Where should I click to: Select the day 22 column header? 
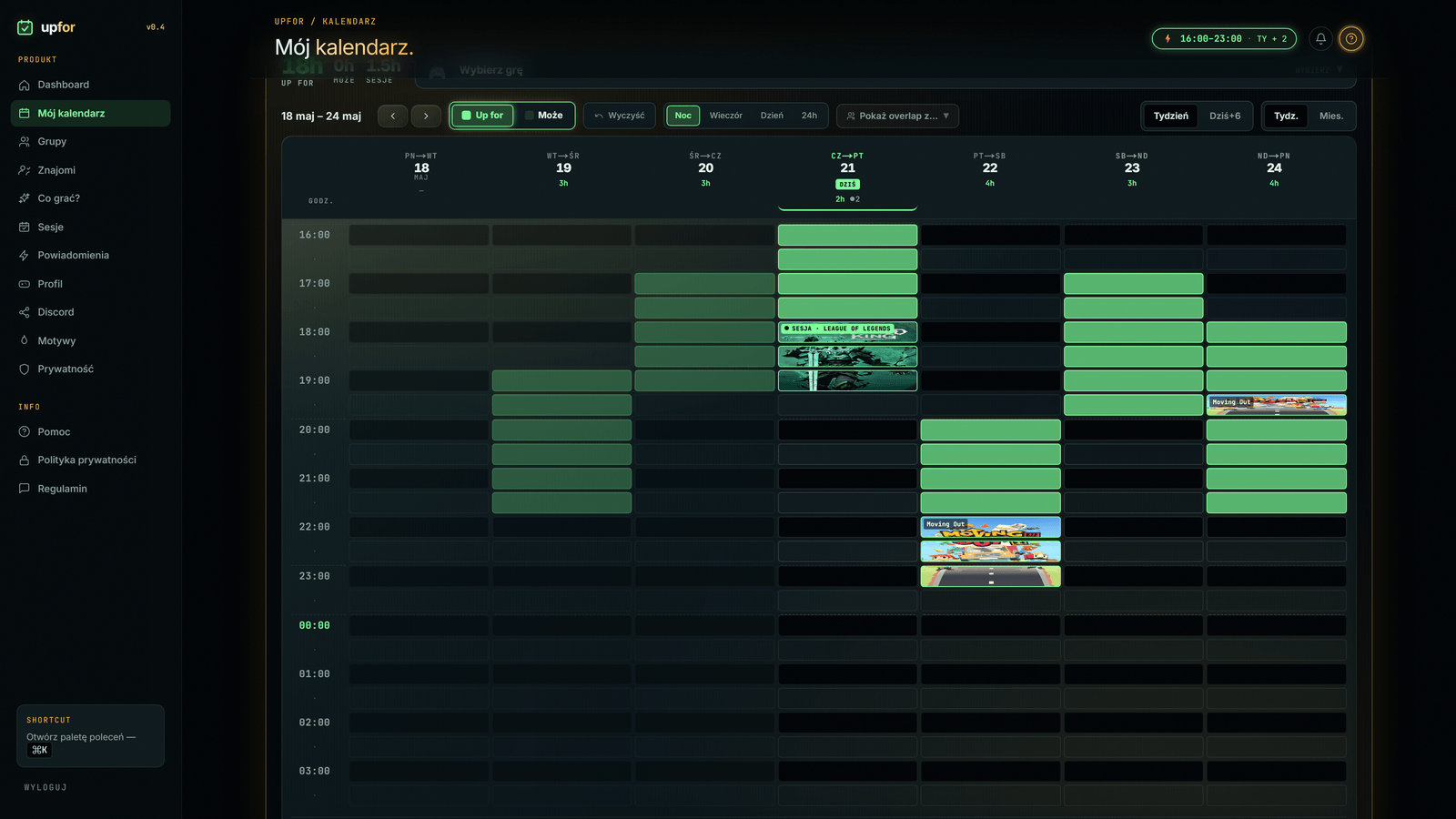[x=990, y=169]
